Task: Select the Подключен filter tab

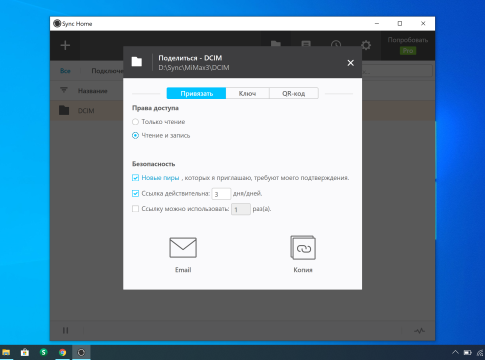Action: [107, 71]
